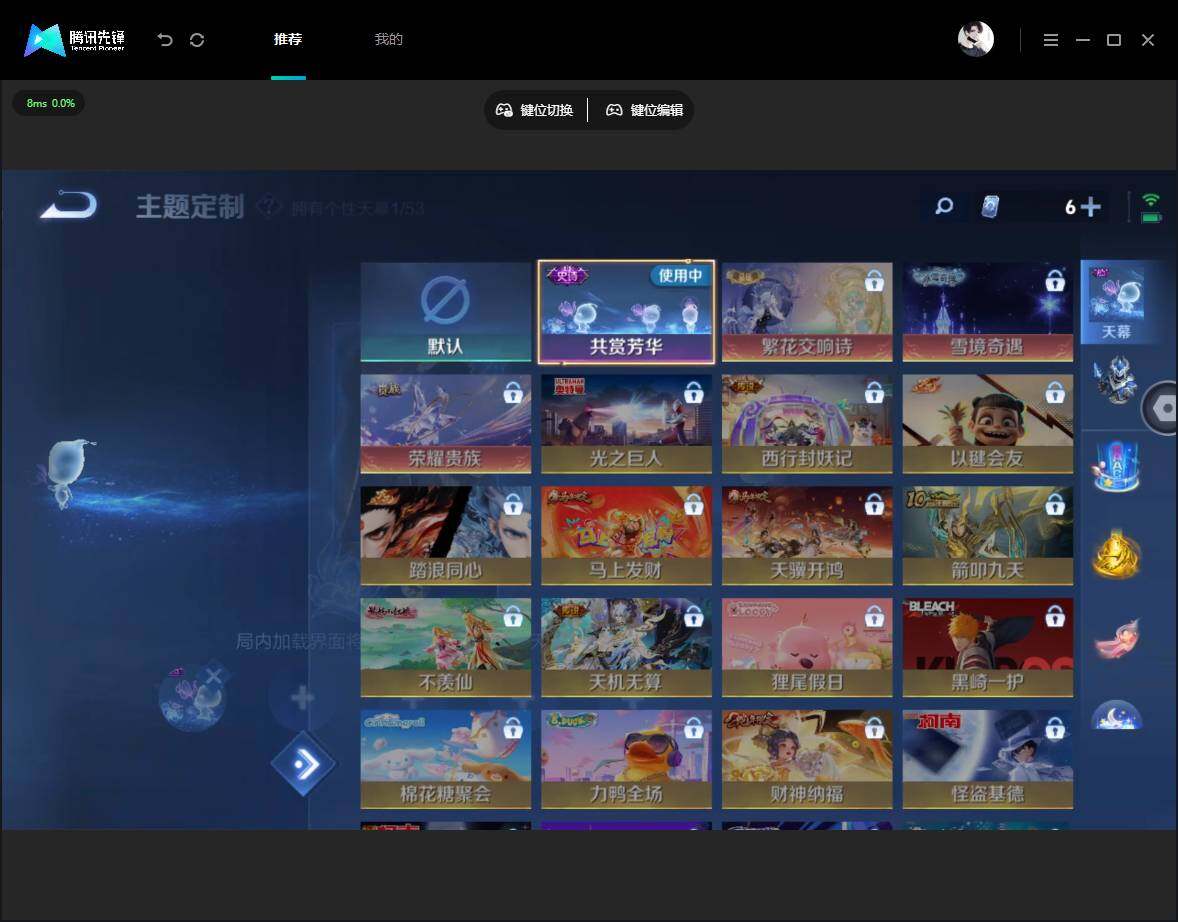Viewport: 1178px width, 922px height.
Task: Click the round plus add slot button
Action: pos(302,698)
